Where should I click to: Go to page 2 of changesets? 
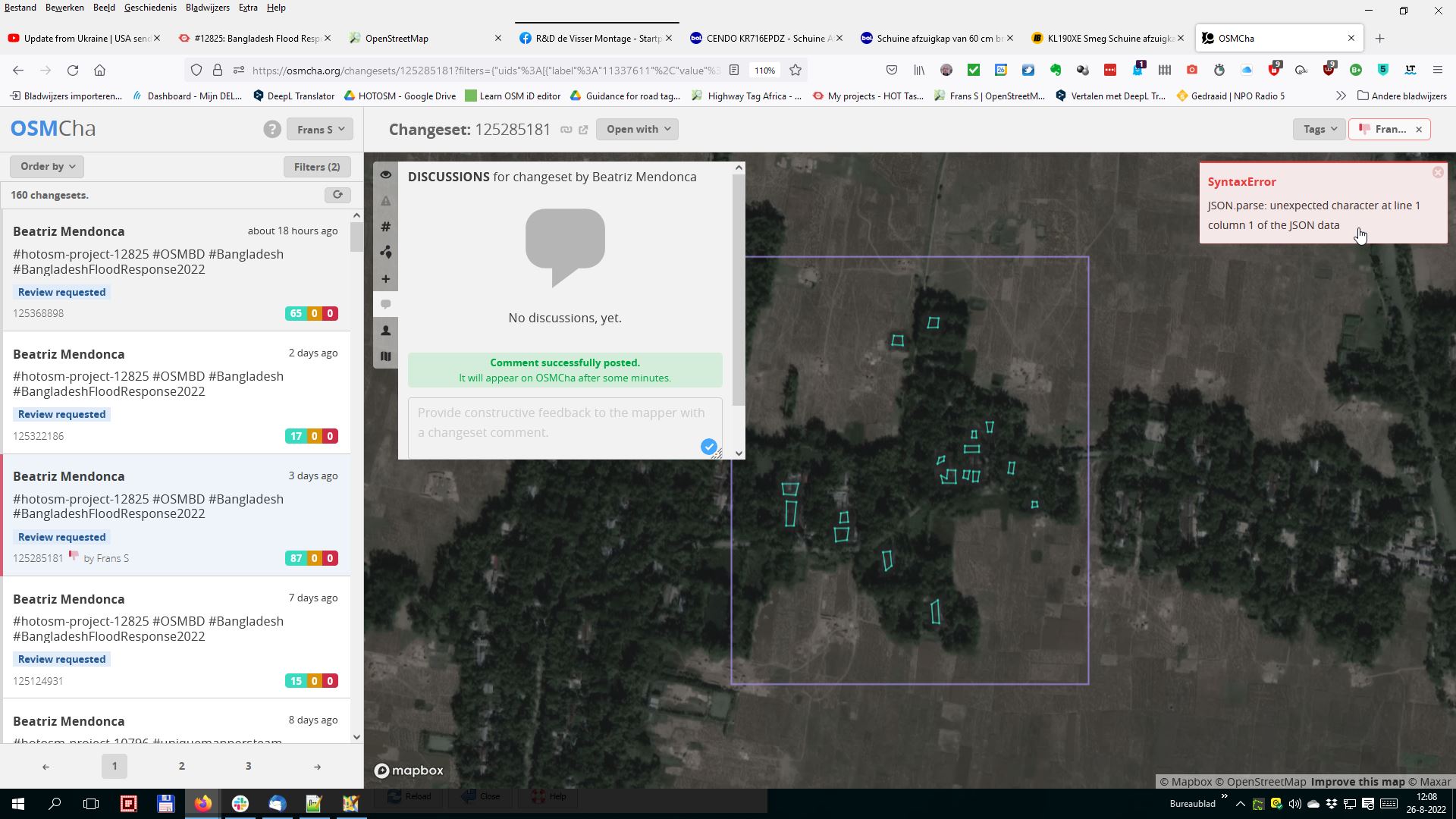[x=181, y=766]
